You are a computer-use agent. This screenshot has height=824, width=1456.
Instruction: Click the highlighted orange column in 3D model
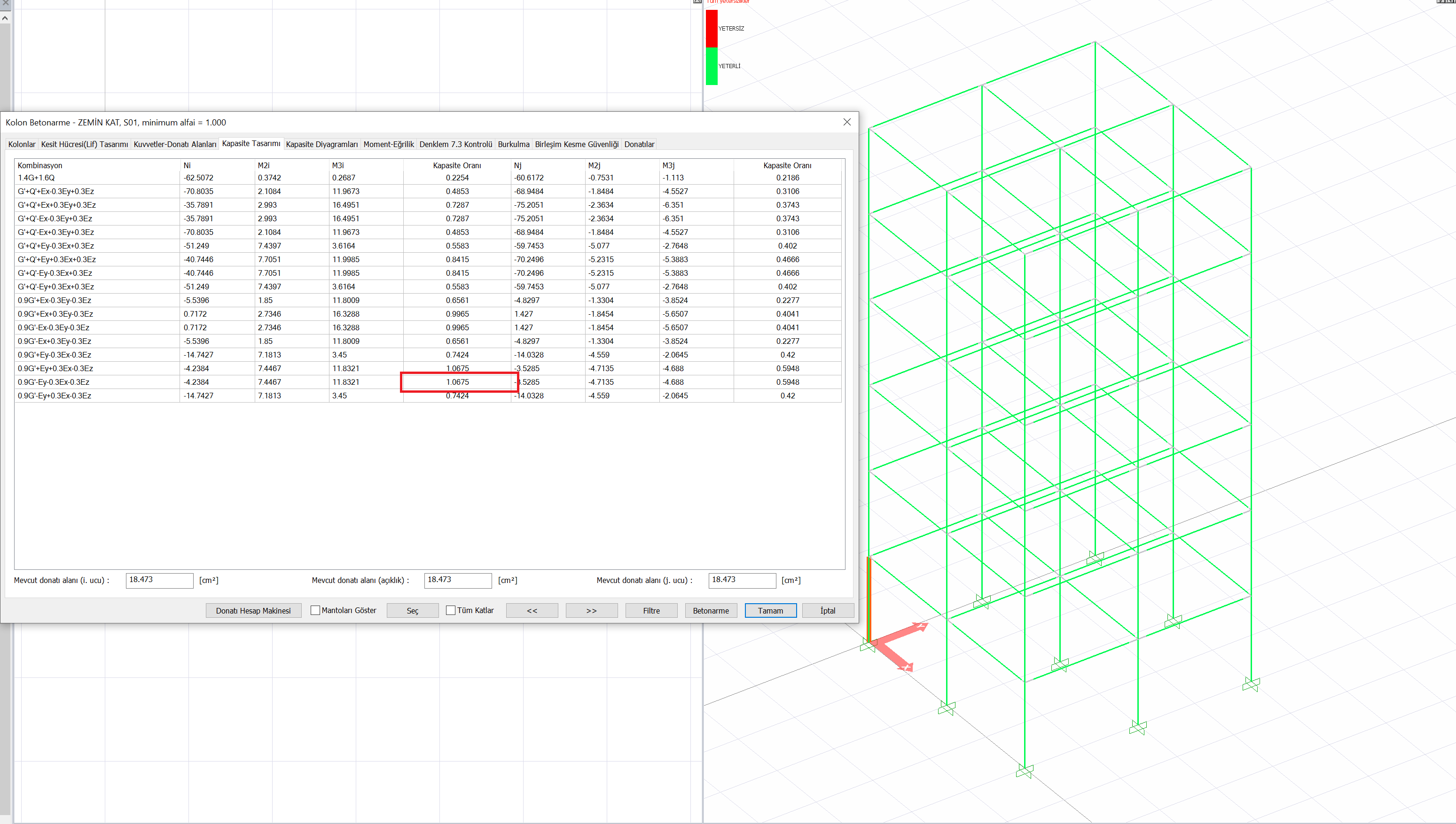pyautogui.click(x=869, y=599)
